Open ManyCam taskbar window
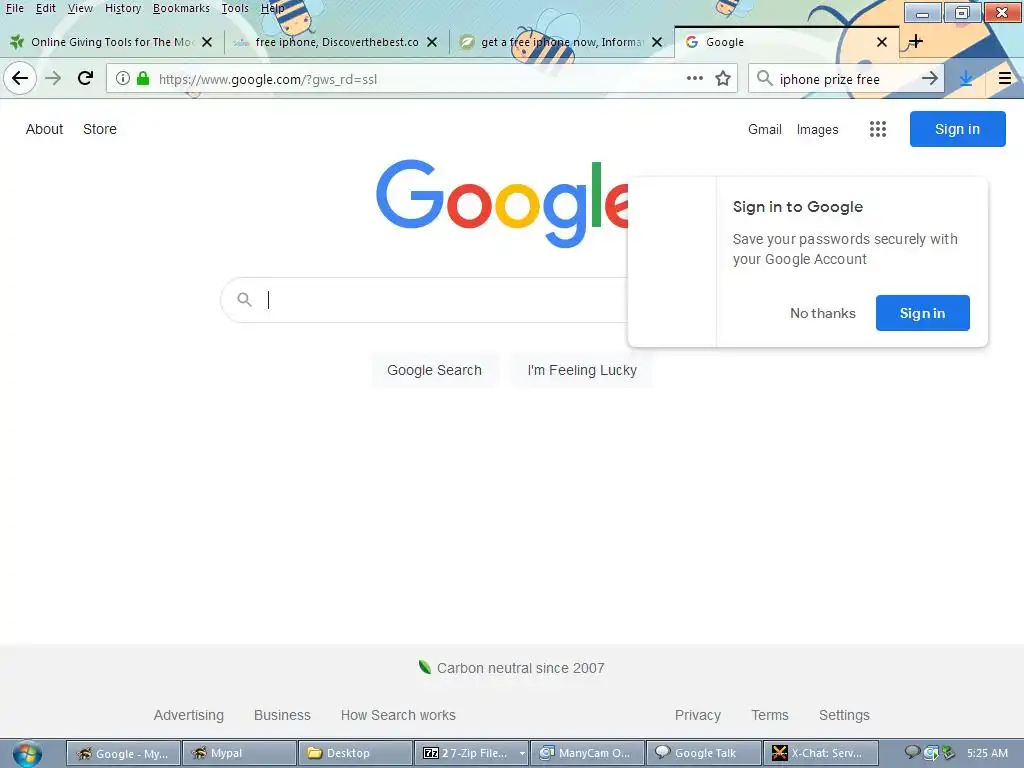 pyautogui.click(x=587, y=753)
